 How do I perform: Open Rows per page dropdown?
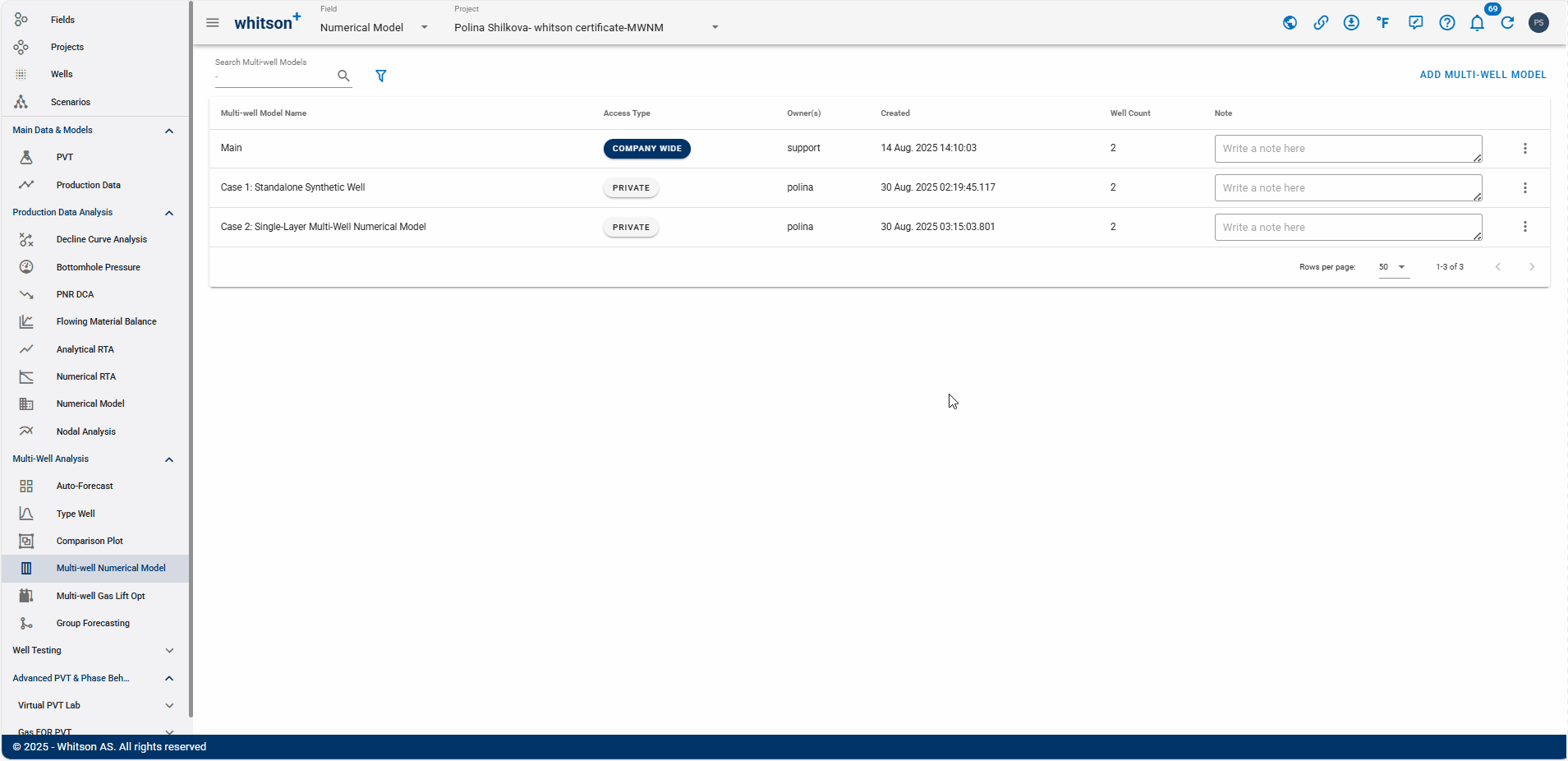coord(1394,267)
